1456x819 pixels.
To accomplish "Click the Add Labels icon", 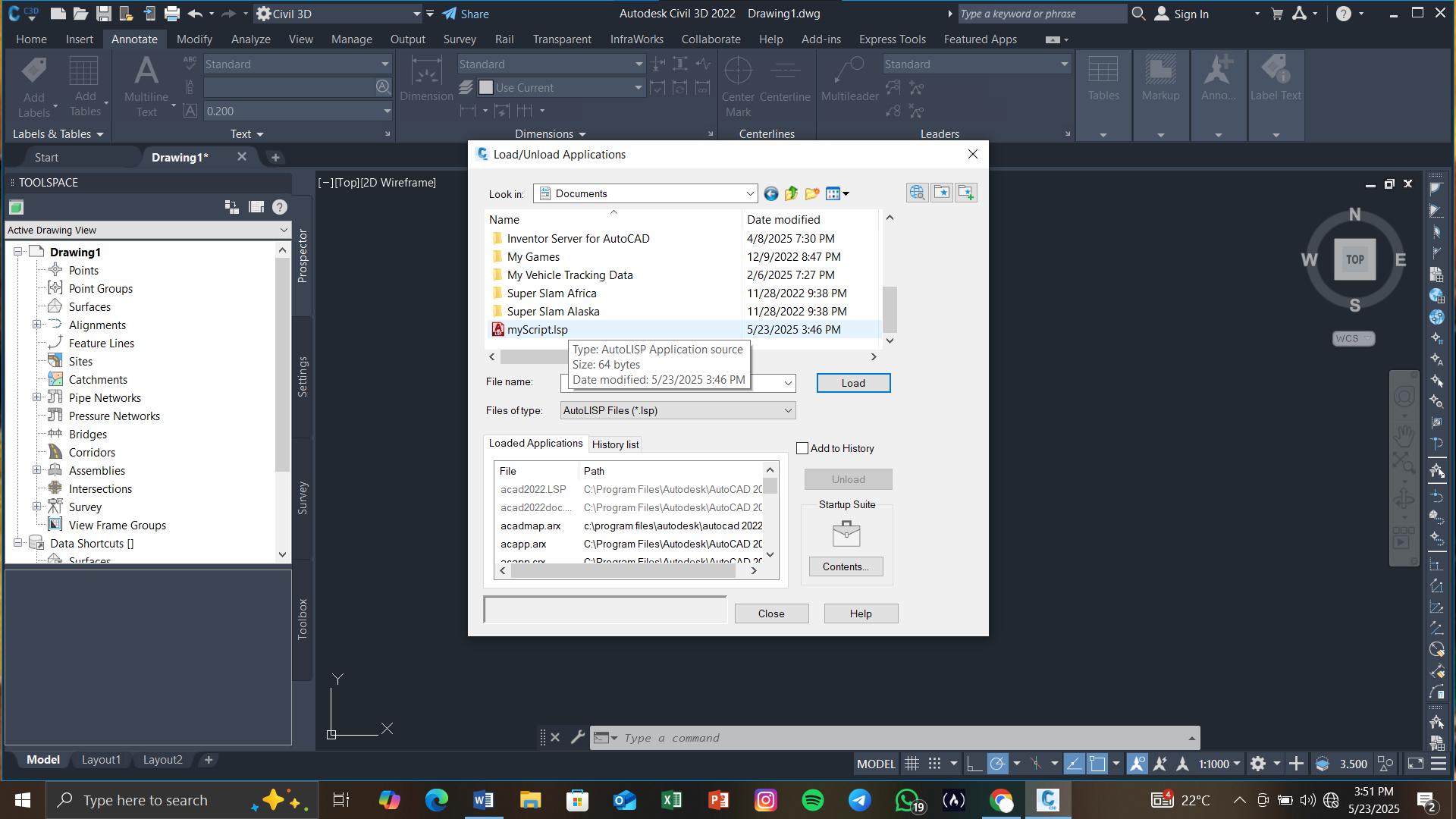I will (34, 72).
